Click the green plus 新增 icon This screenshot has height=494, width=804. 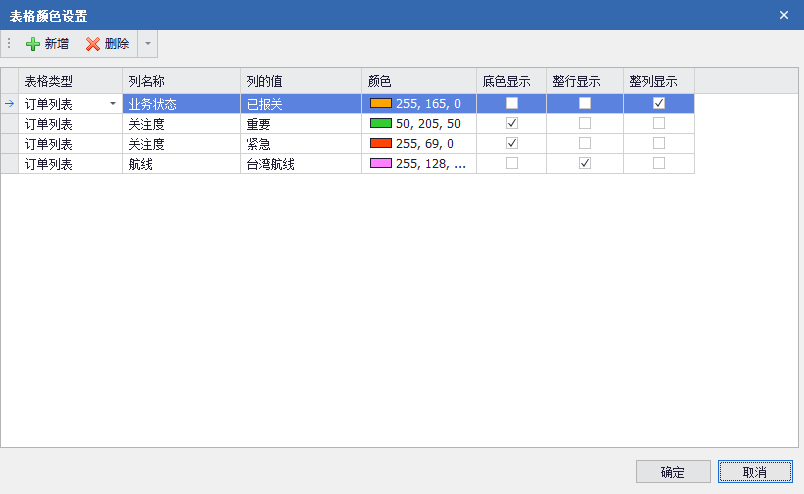[33, 44]
